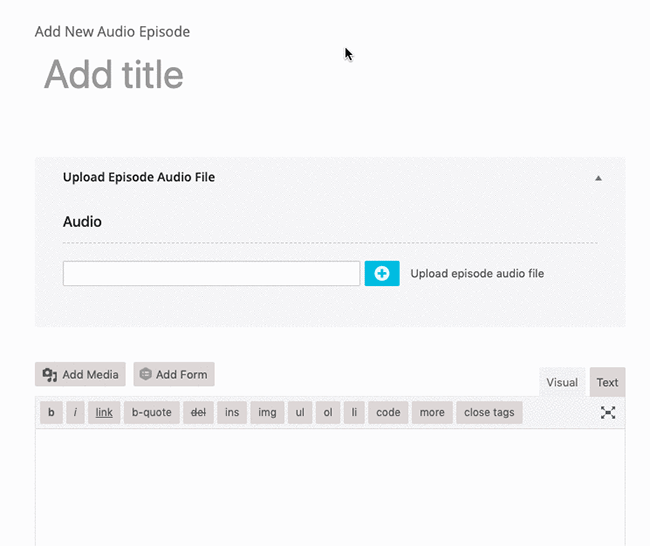Insert bold tag with b button
650x546 pixels.
pos(51,413)
